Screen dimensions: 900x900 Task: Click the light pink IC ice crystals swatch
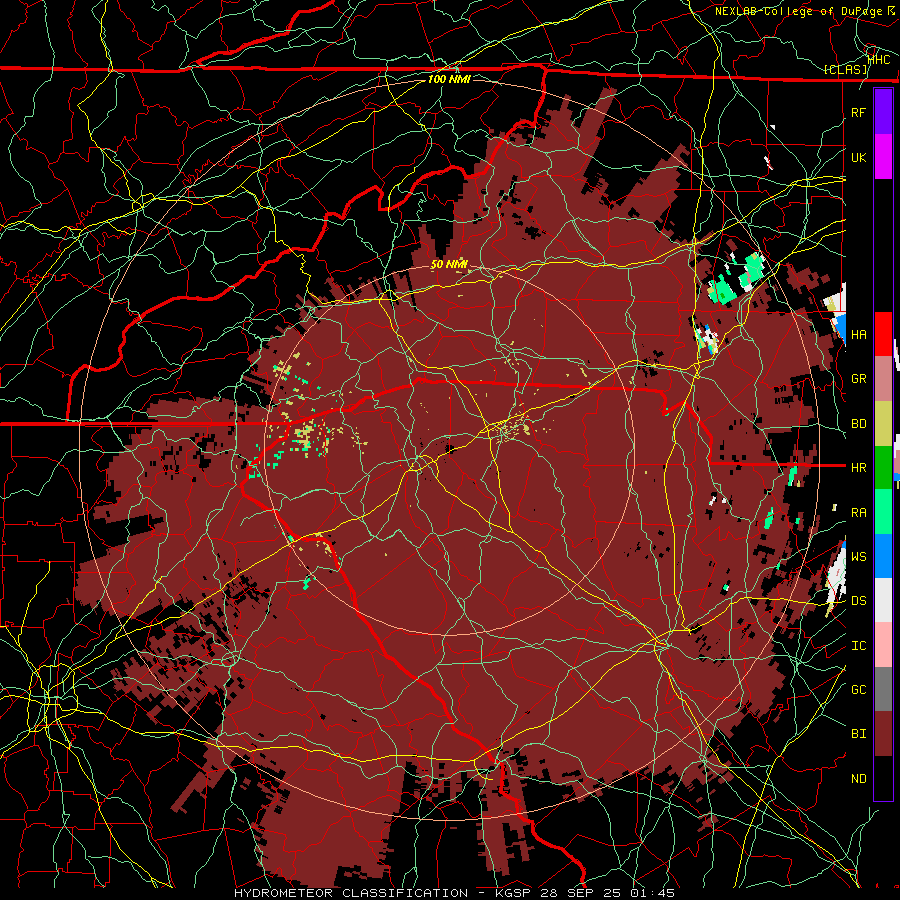(883, 645)
